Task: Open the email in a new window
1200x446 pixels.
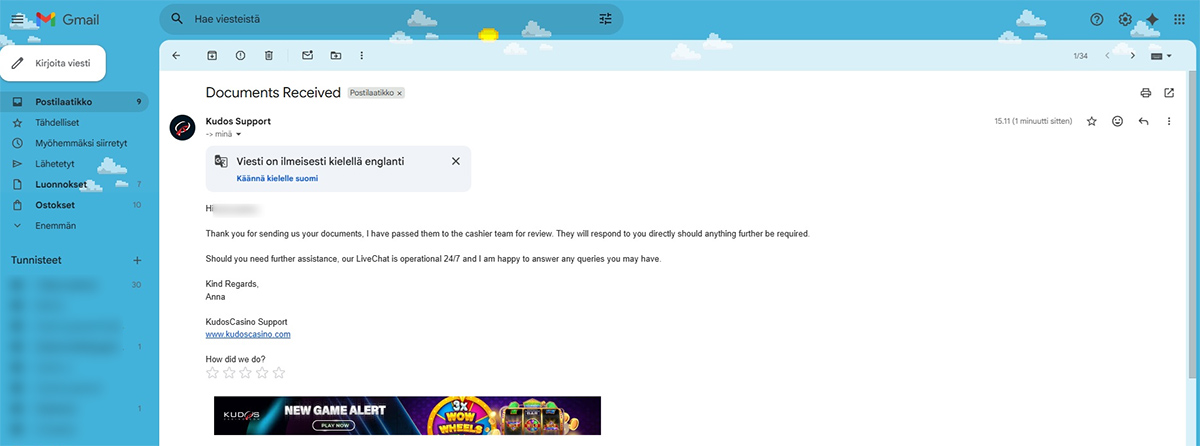Action: click(1169, 93)
